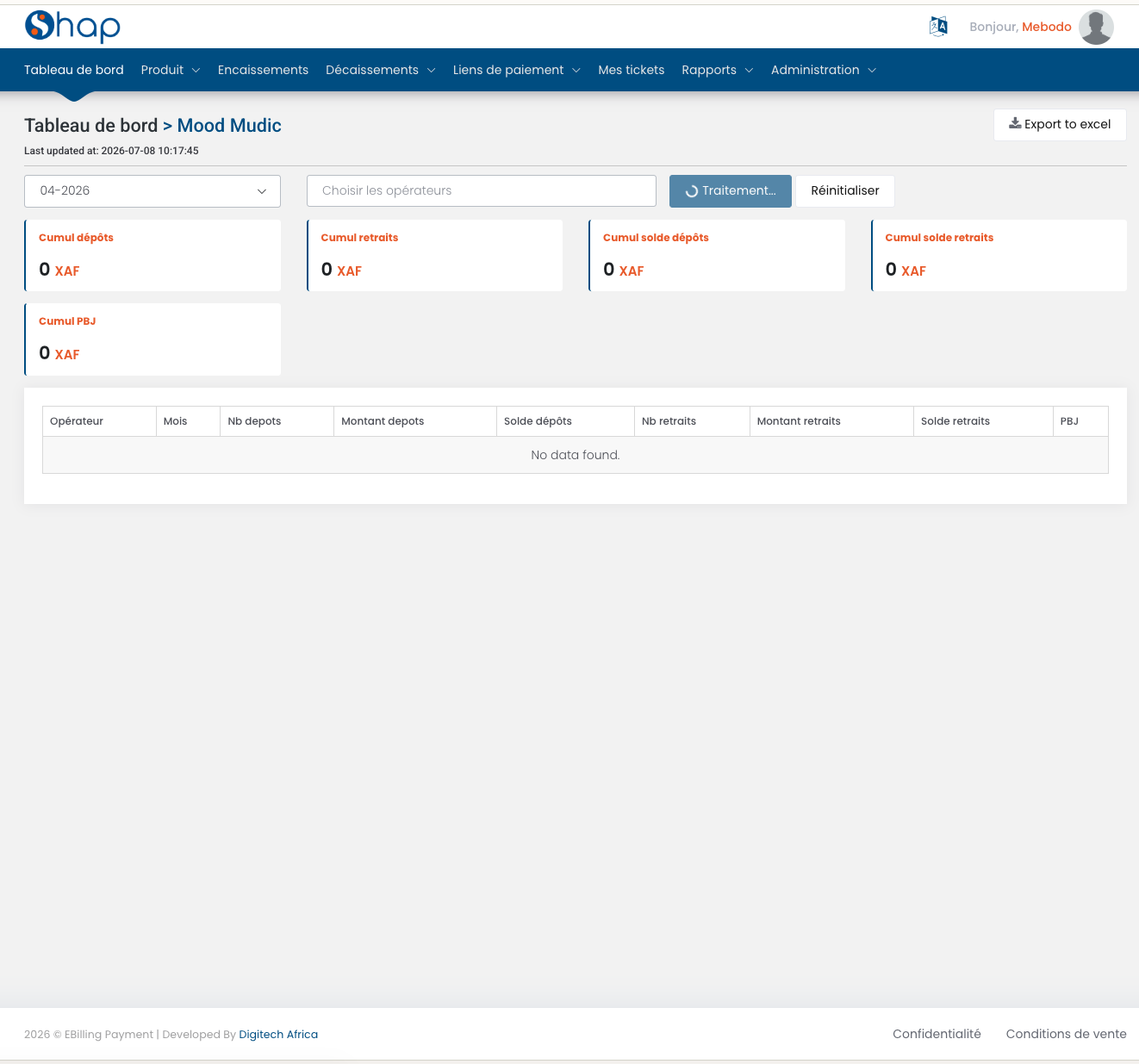1139x1064 pixels.
Task: Click the Traitement loading spinner button
Action: point(731,191)
